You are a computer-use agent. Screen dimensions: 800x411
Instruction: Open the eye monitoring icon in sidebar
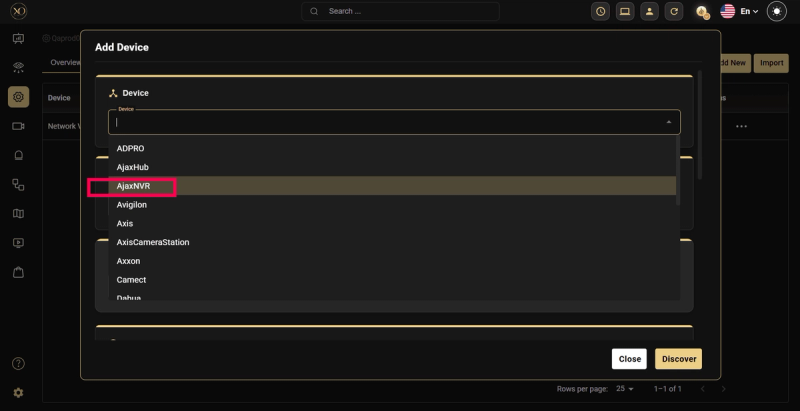(18, 67)
